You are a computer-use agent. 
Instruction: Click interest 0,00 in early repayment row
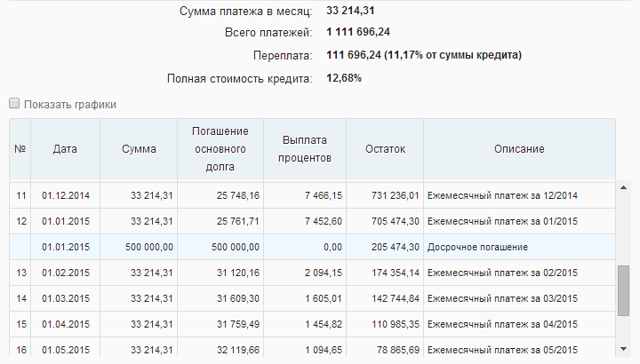tap(333, 247)
